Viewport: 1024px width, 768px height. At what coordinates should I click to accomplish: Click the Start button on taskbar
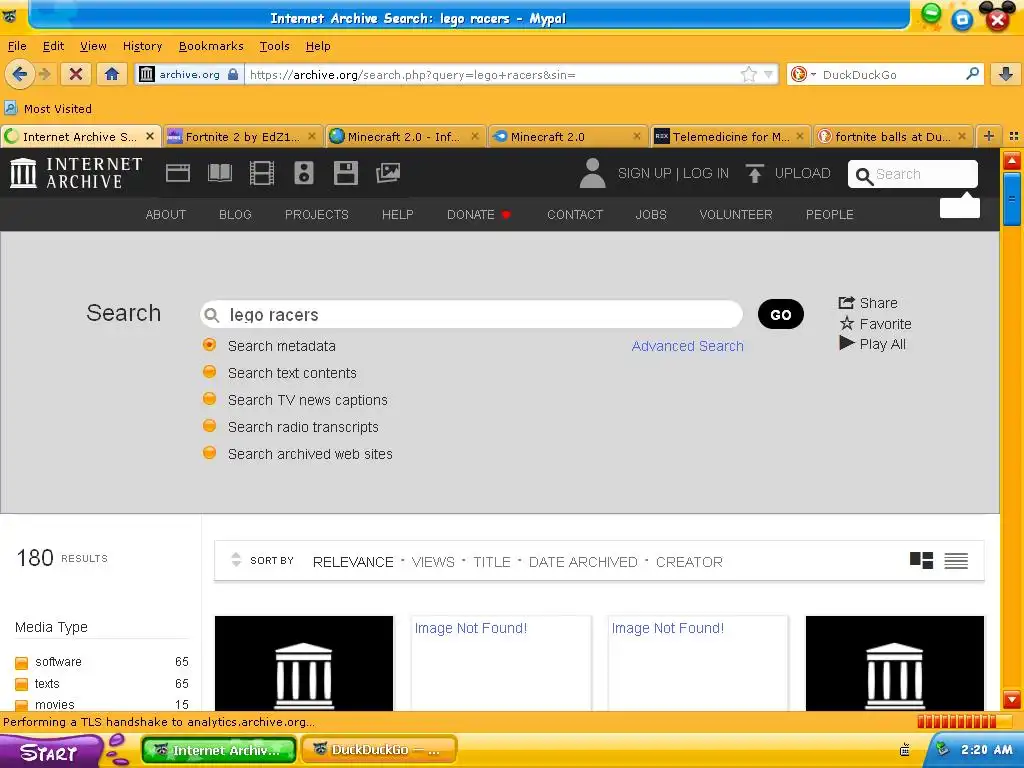click(x=51, y=751)
